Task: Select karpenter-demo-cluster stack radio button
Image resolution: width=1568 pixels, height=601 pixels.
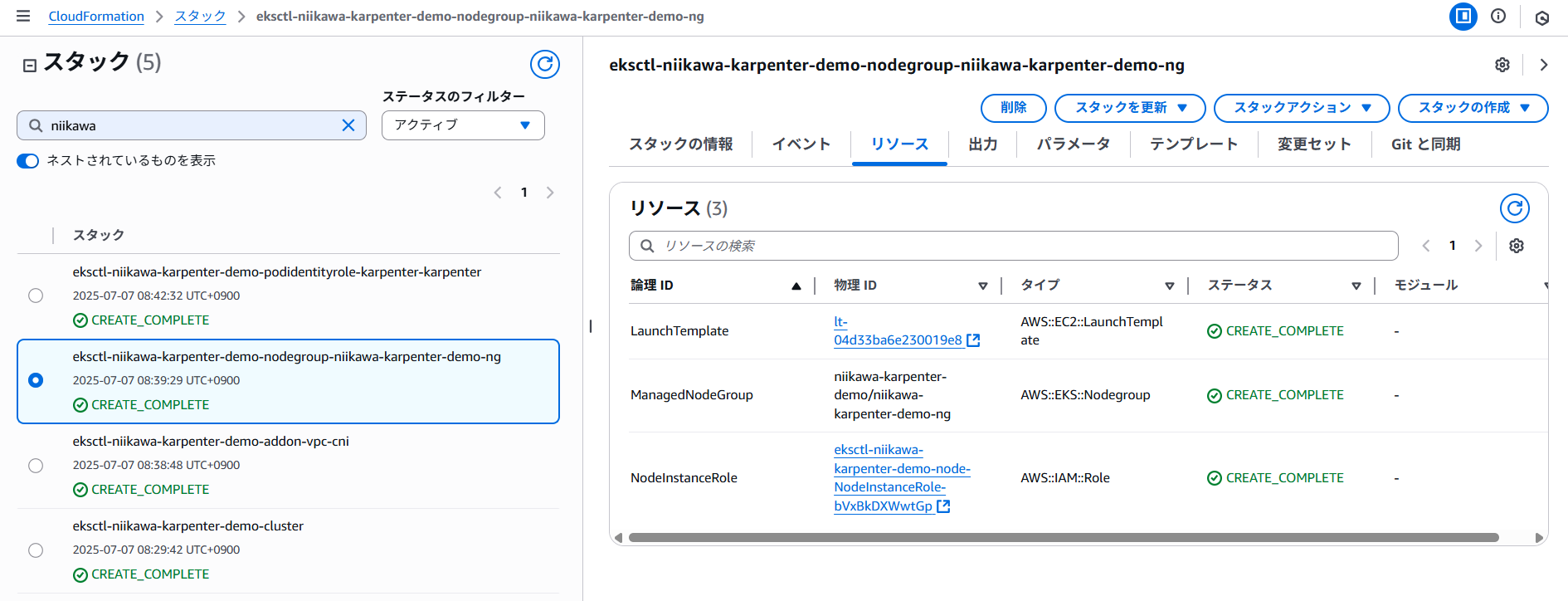Action: click(36, 550)
